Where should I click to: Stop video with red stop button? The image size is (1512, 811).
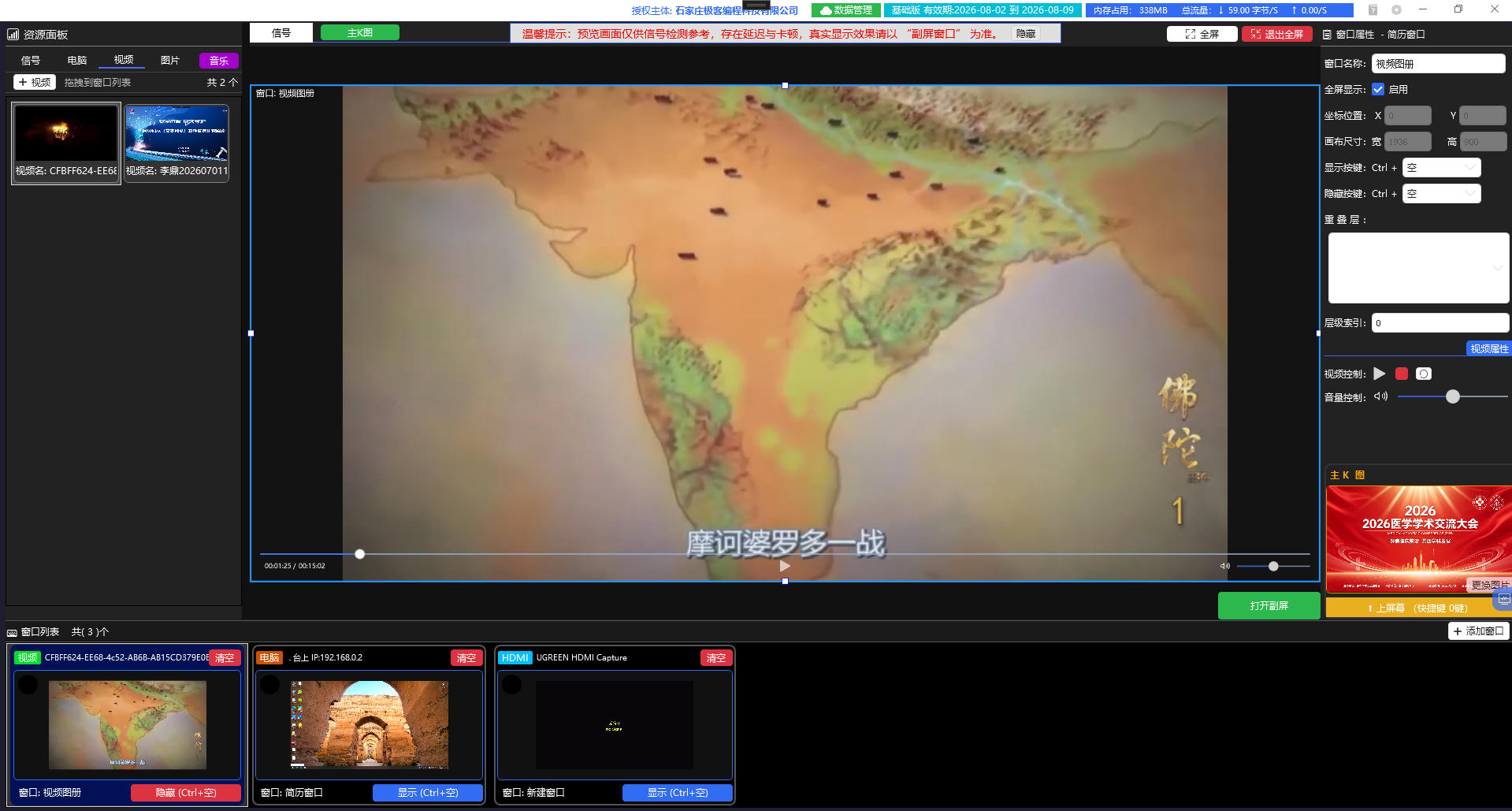click(1401, 374)
